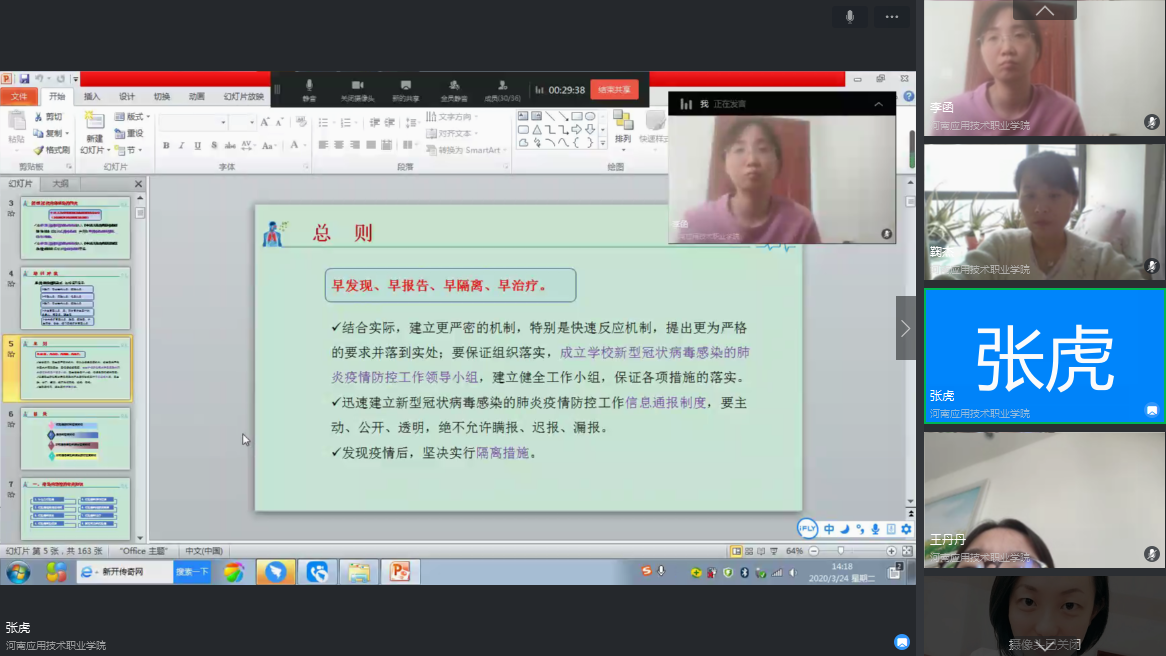Mute microphone in meeting toolbar
This screenshot has height=656, width=1166.
[x=309, y=89]
